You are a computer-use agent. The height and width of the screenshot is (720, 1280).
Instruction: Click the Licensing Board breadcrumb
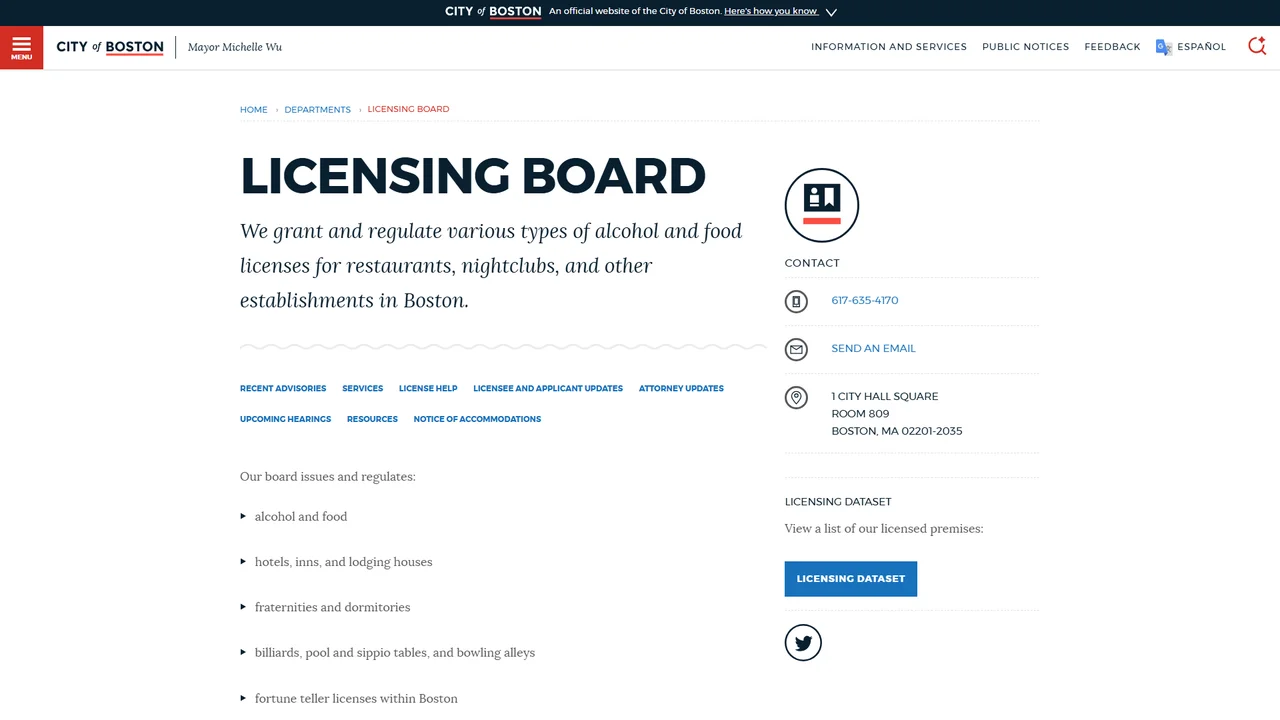click(408, 109)
